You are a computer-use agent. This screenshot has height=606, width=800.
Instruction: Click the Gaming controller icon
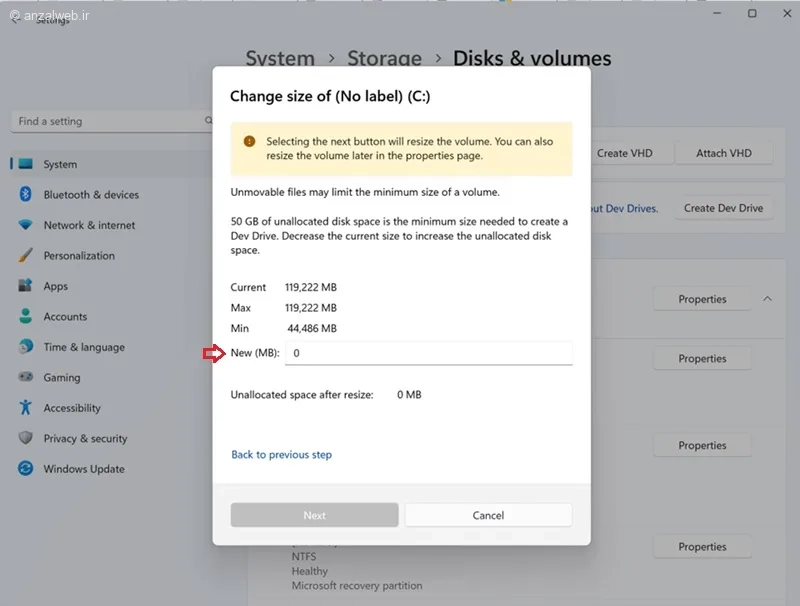tap(26, 377)
